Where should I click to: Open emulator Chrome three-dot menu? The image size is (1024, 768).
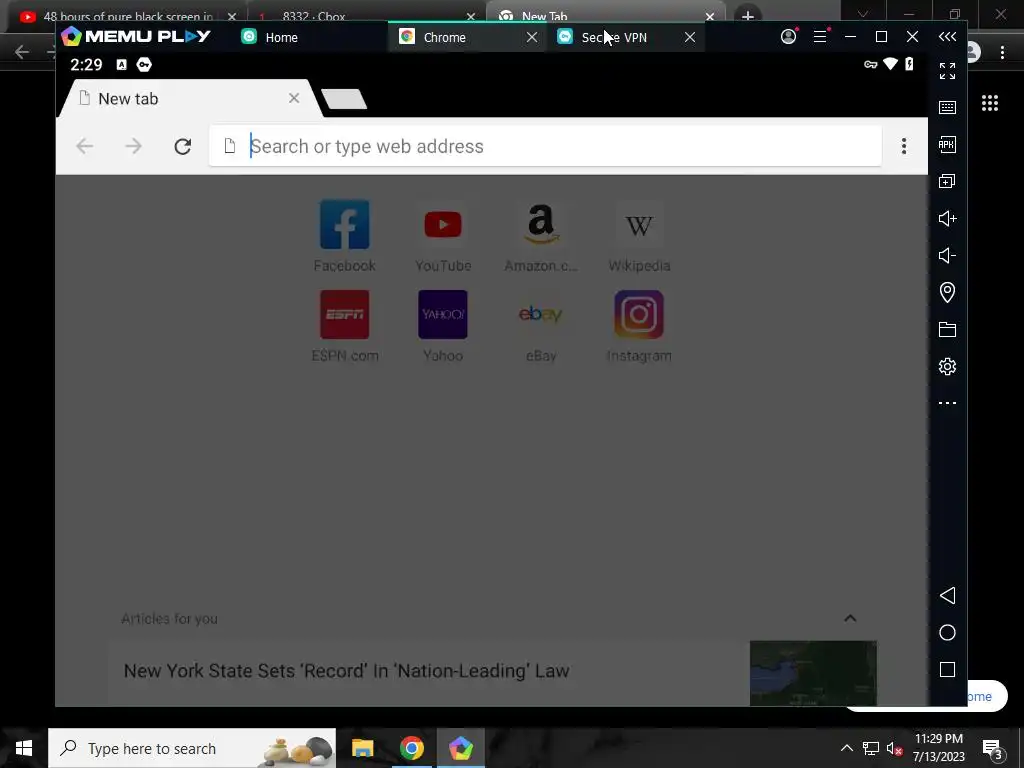(x=904, y=146)
